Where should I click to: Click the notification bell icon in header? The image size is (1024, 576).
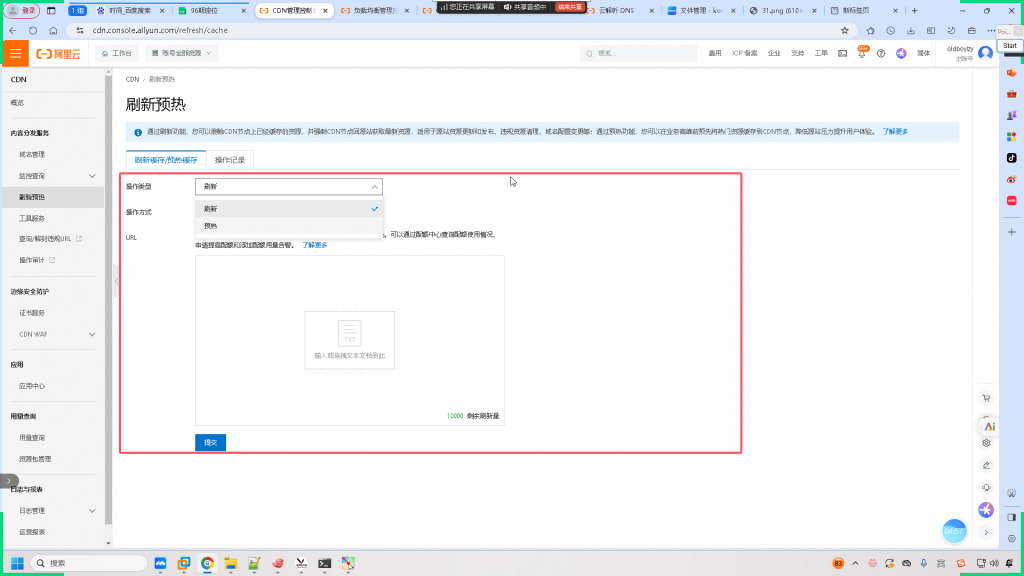863,53
